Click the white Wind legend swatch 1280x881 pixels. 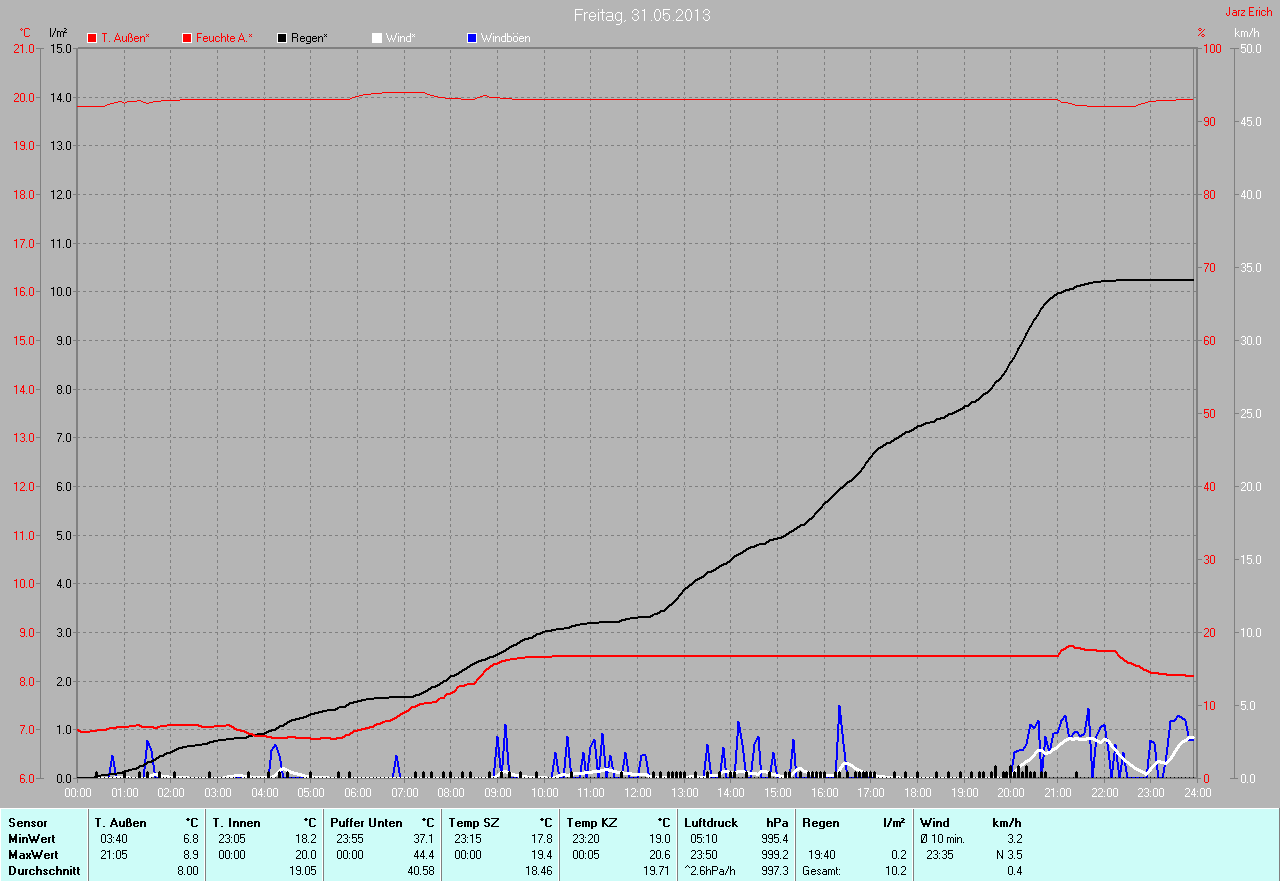coord(377,38)
